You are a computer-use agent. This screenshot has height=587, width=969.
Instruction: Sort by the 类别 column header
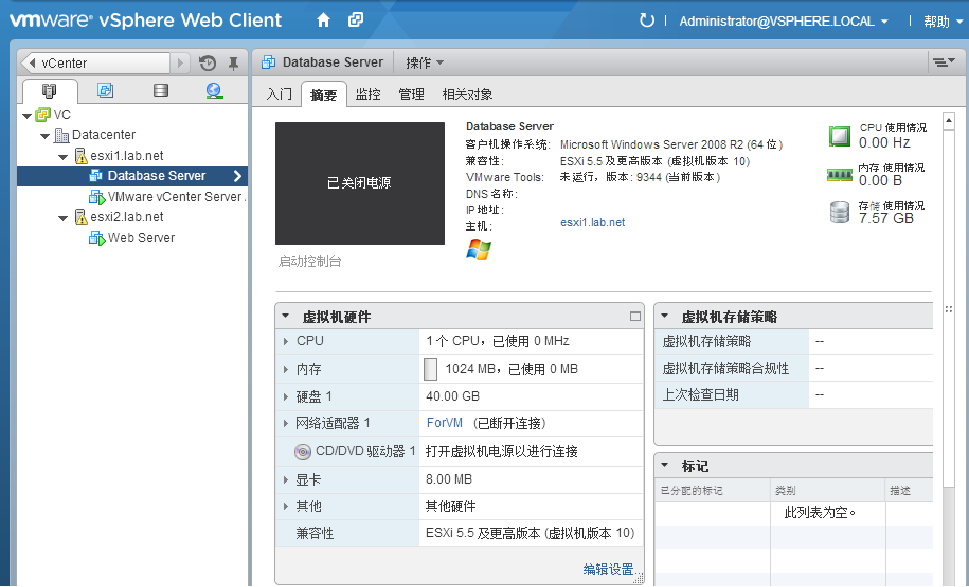(827, 491)
